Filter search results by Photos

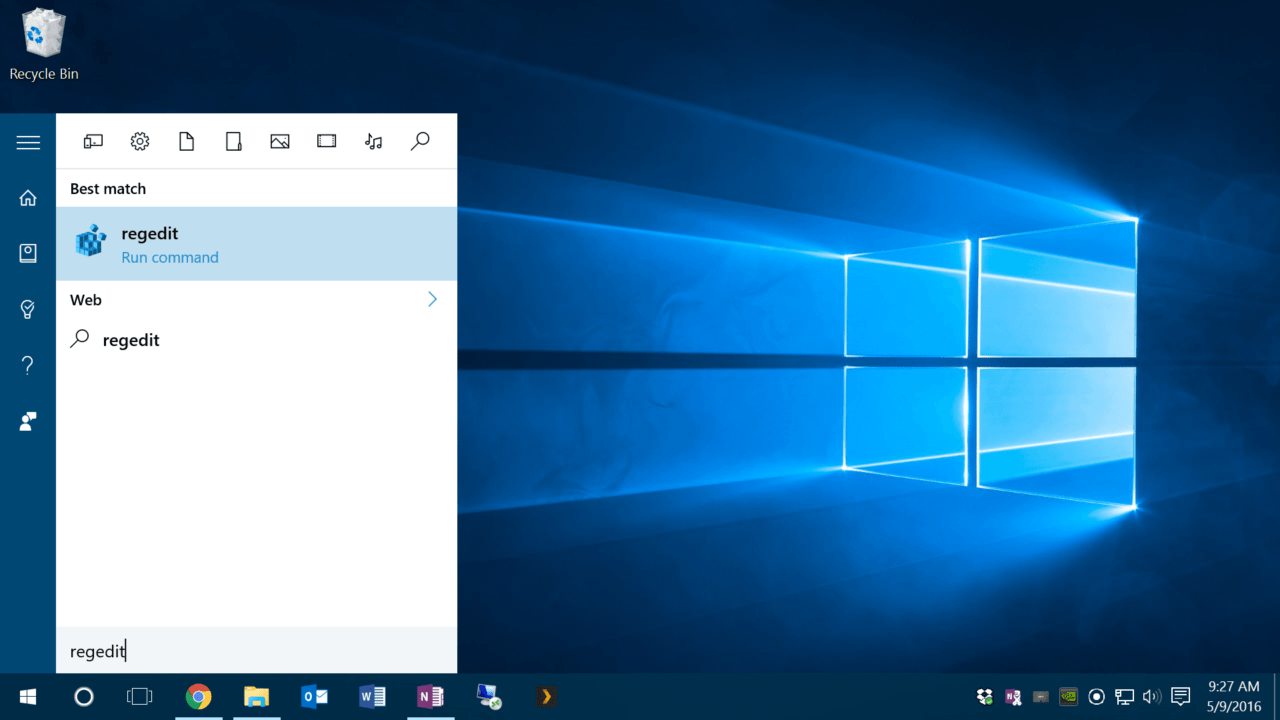pyautogui.click(x=279, y=141)
